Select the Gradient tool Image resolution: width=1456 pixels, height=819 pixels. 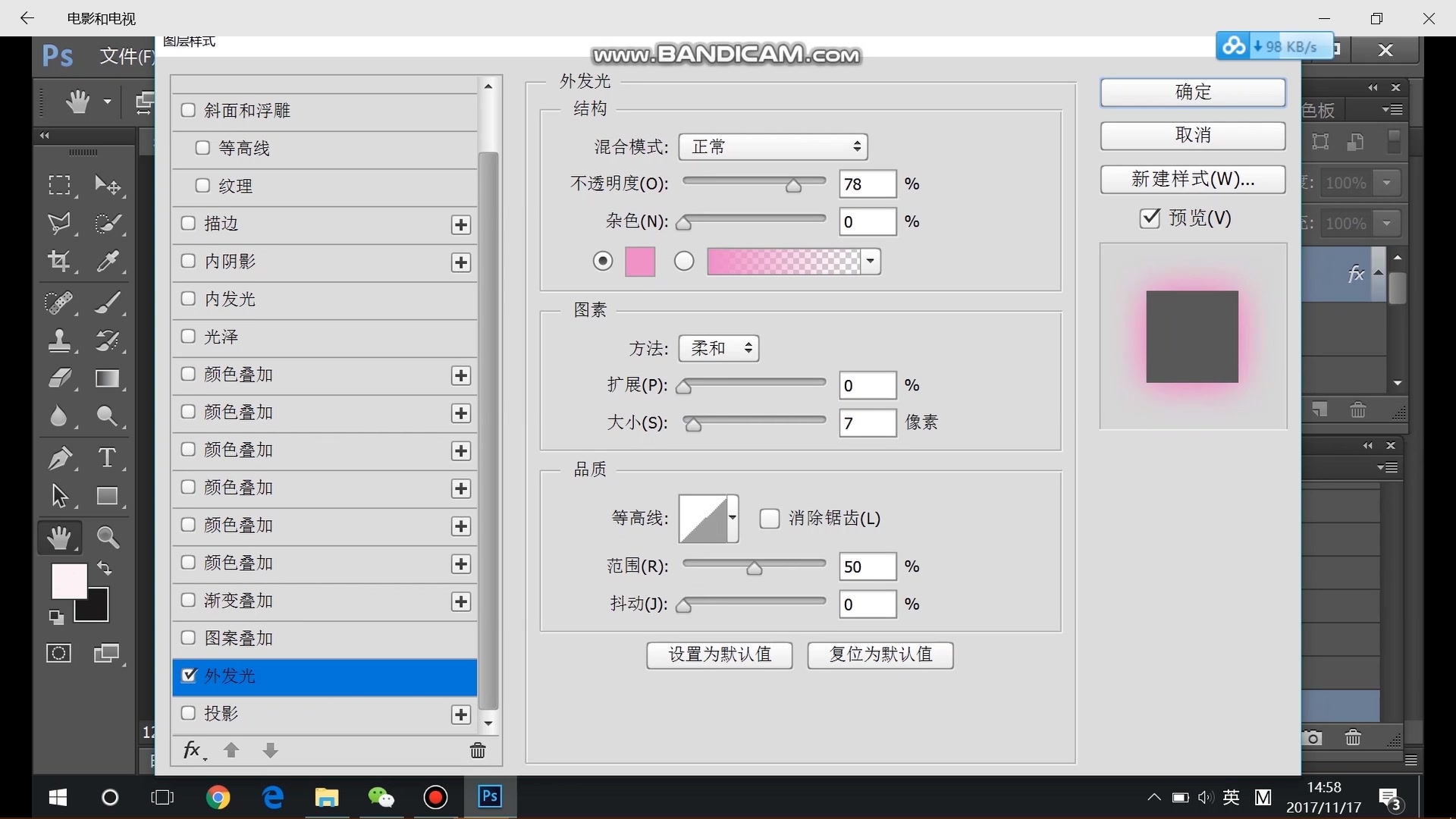coord(108,378)
